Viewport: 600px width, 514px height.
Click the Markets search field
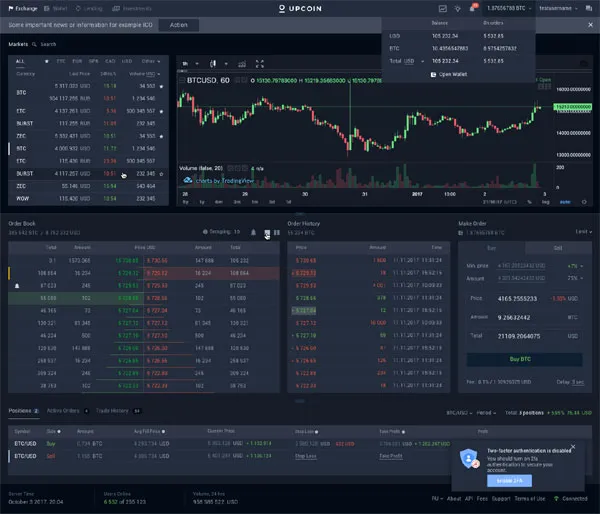49,44
